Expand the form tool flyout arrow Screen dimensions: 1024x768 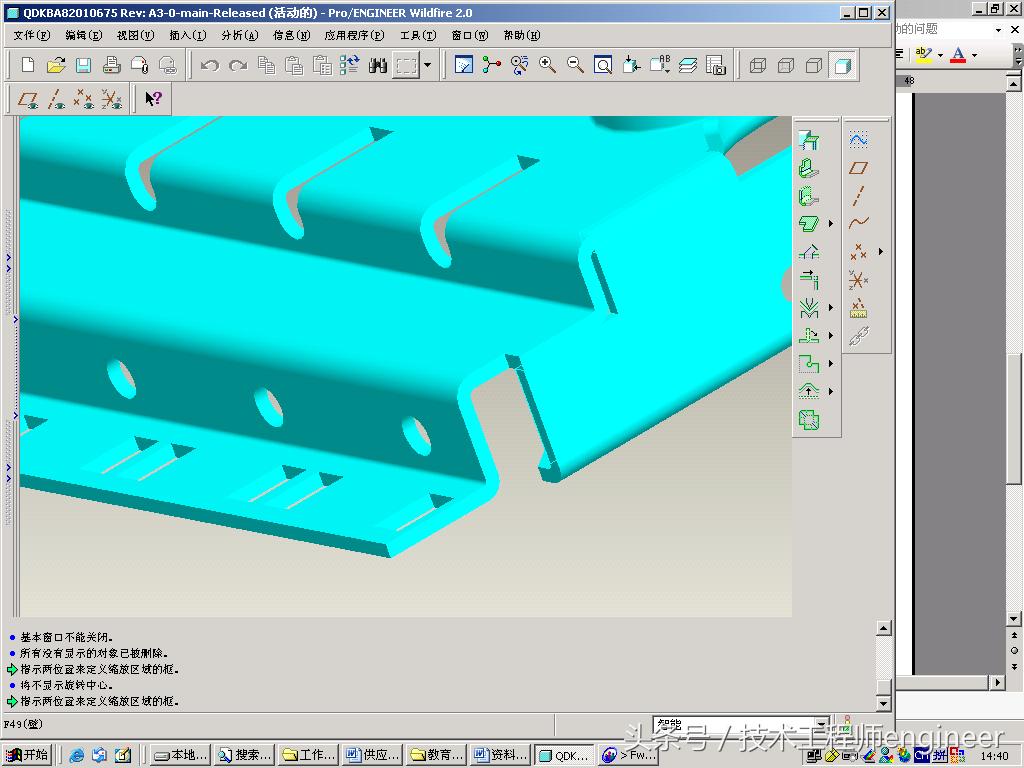[x=831, y=391]
